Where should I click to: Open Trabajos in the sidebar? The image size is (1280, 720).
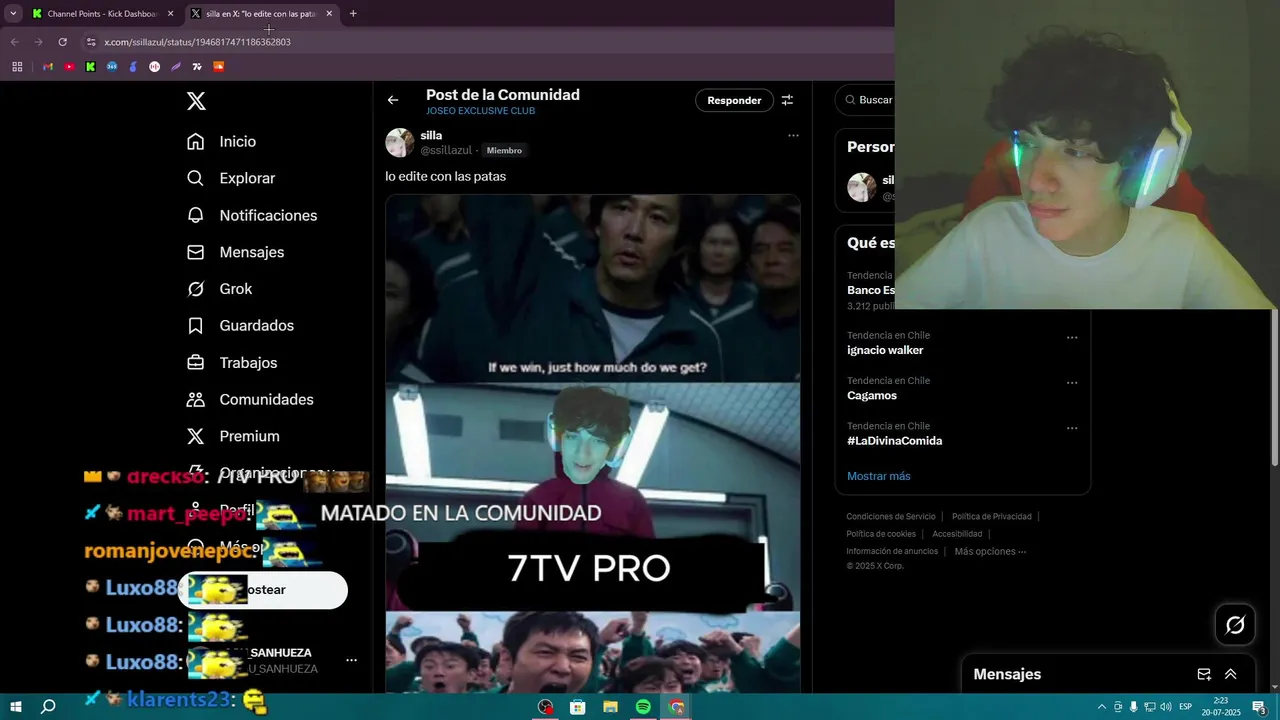point(232,363)
